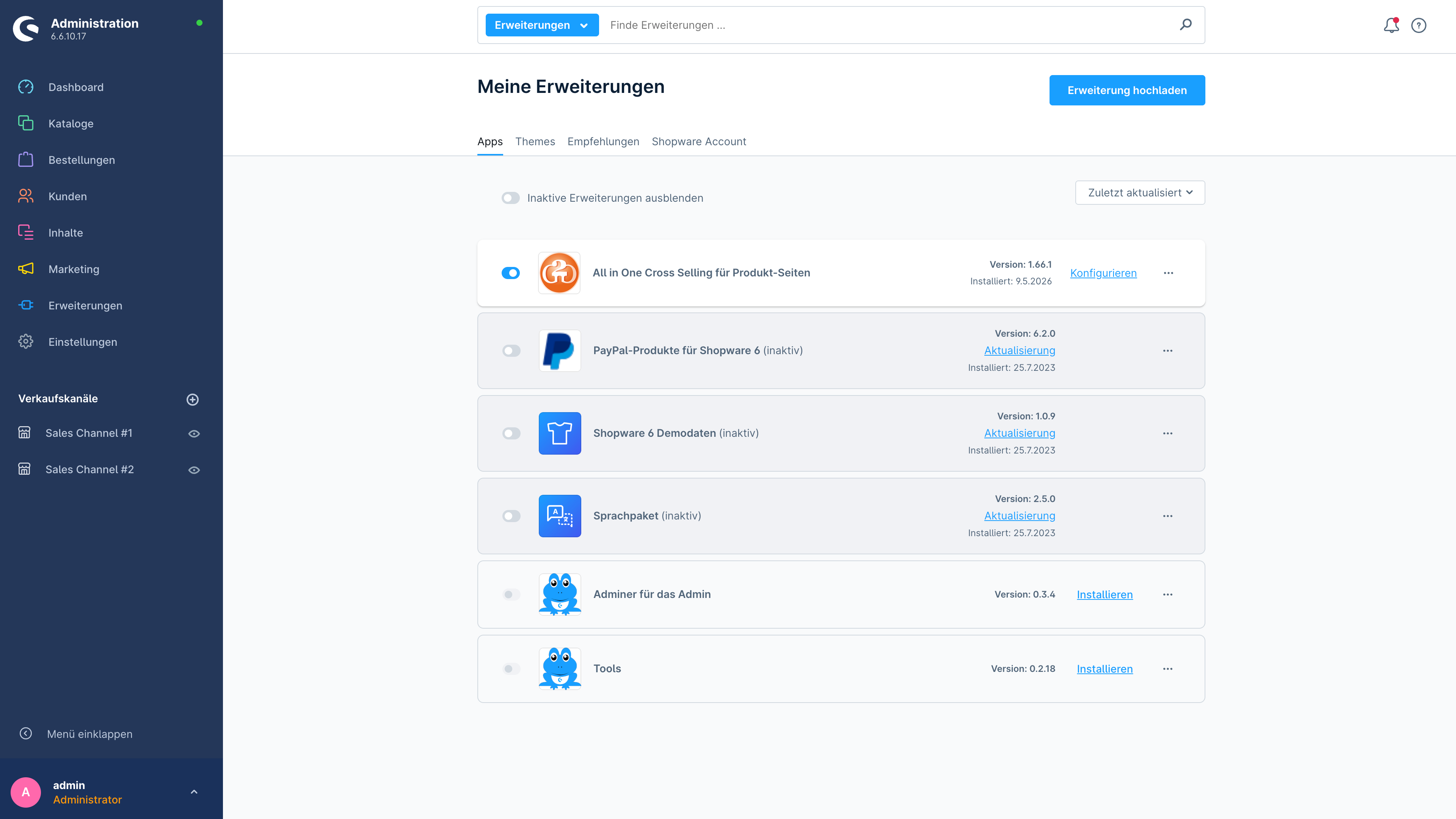The image size is (1456, 819).
Task: Toggle visibility eye for Sales Channel #2
Action: coord(194,470)
